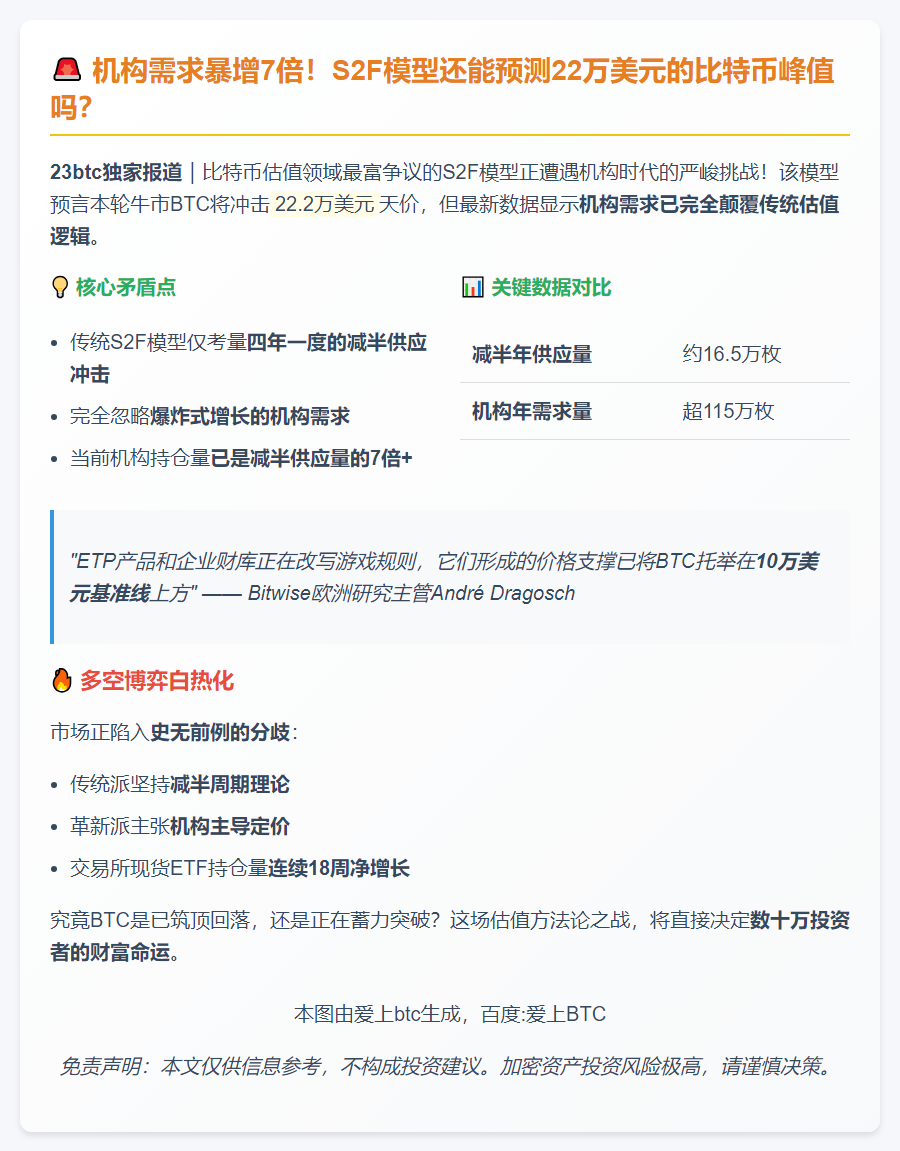Click the lightbulb icon beside 核心矛盾点
The image size is (900, 1151).
coord(60,288)
